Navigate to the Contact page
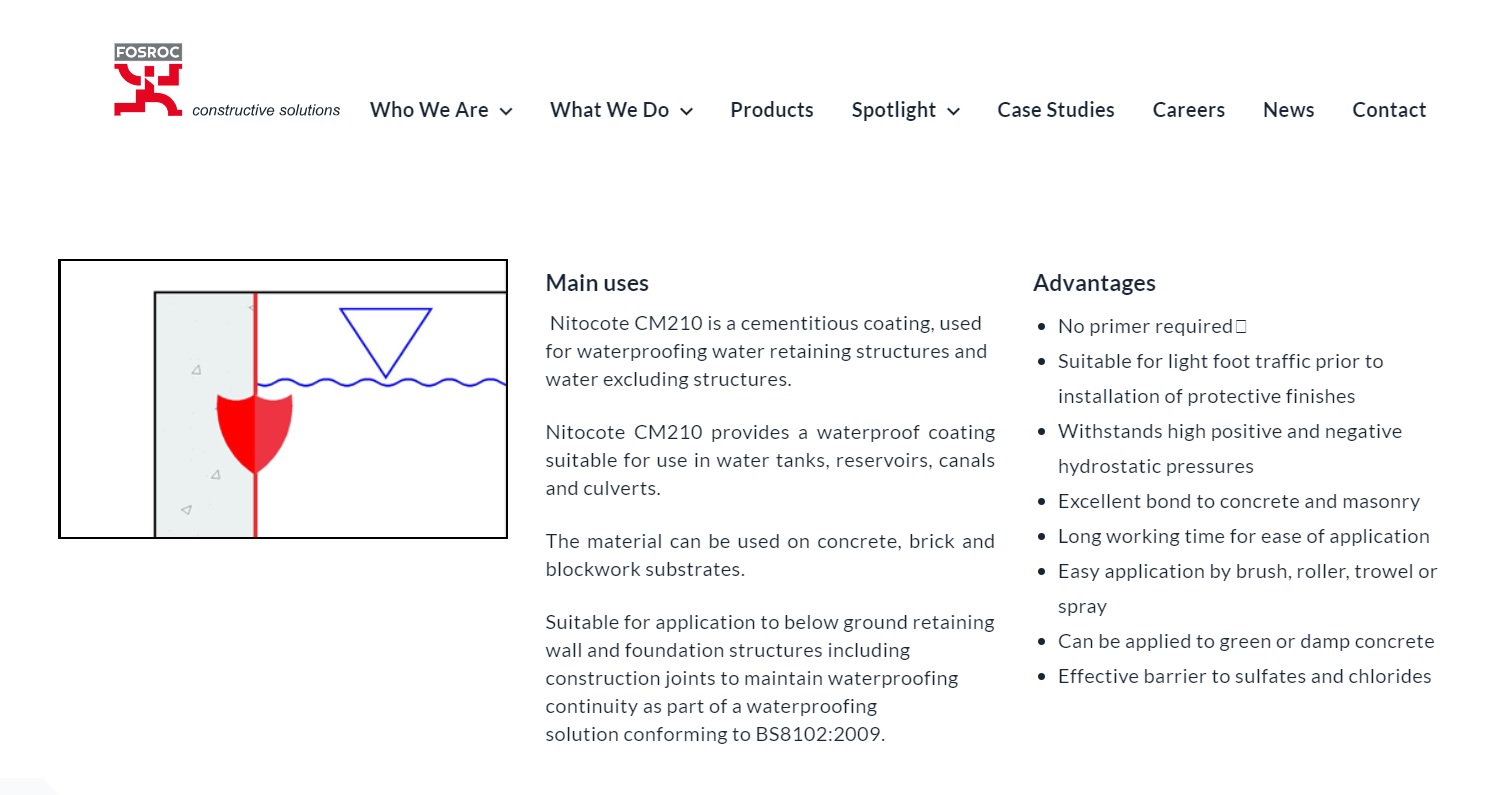 tap(1389, 110)
